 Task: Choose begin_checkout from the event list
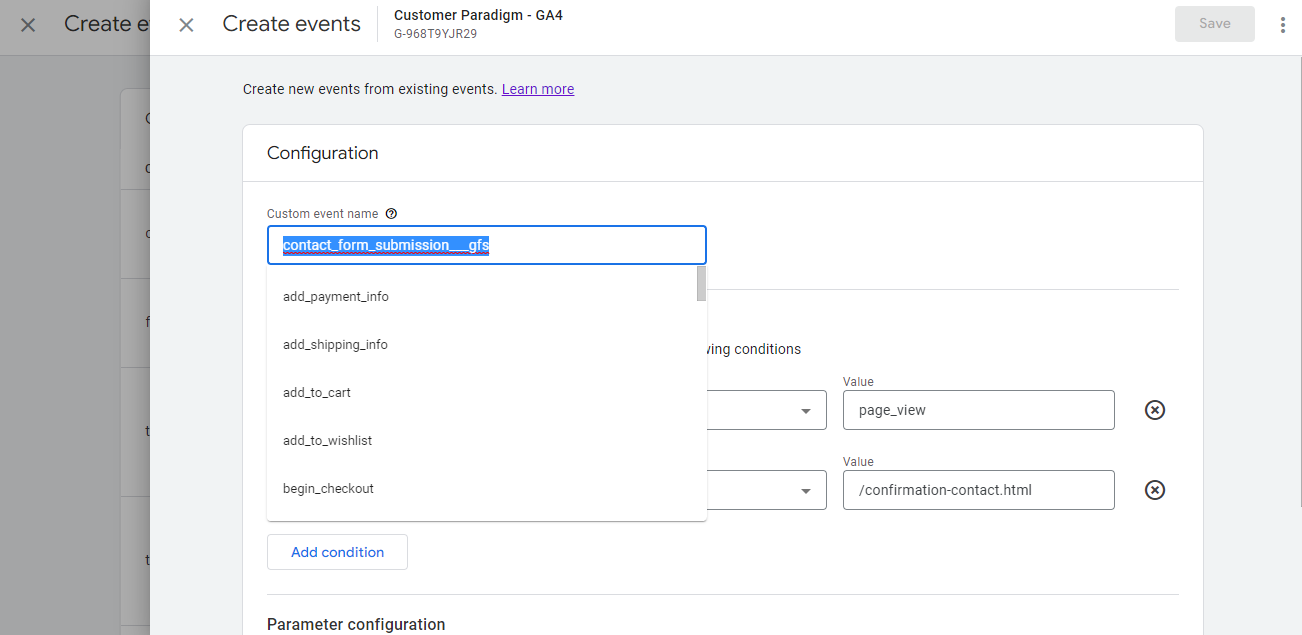click(328, 489)
